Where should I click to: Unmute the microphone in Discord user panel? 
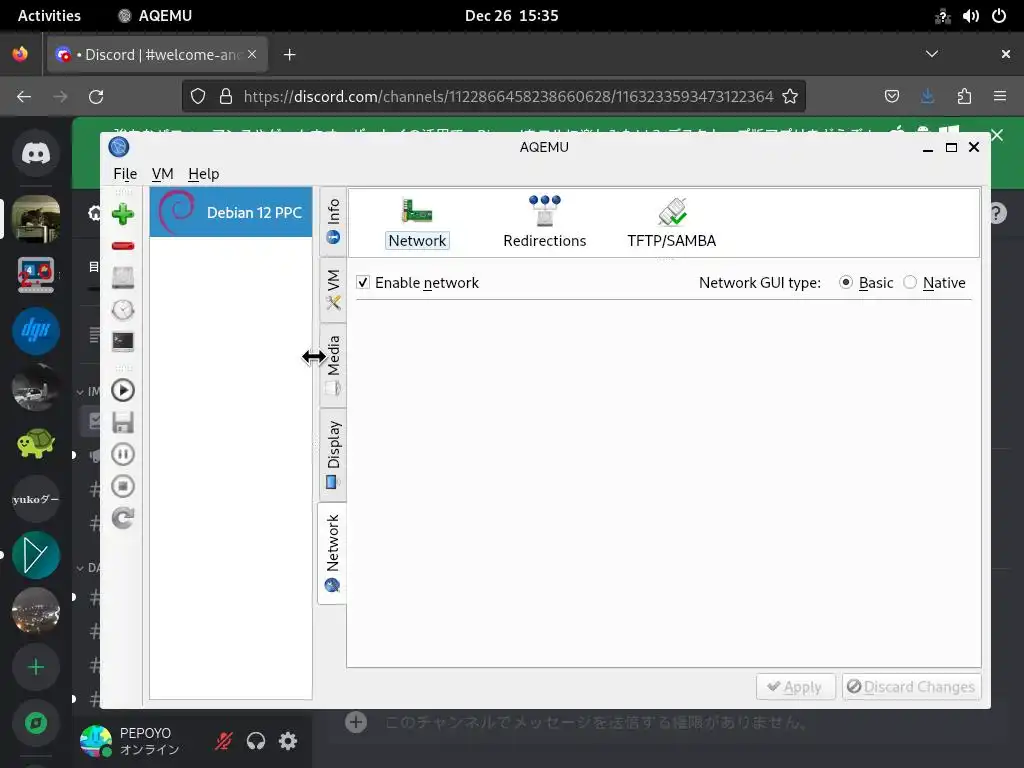[x=223, y=741]
